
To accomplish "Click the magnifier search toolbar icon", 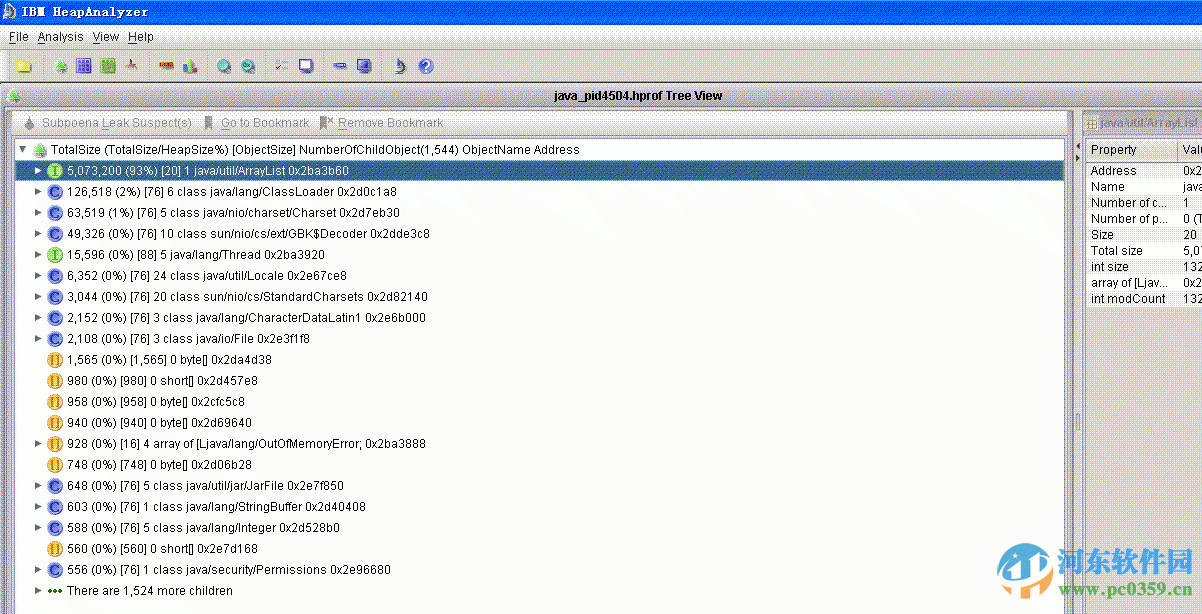I will [223, 65].
